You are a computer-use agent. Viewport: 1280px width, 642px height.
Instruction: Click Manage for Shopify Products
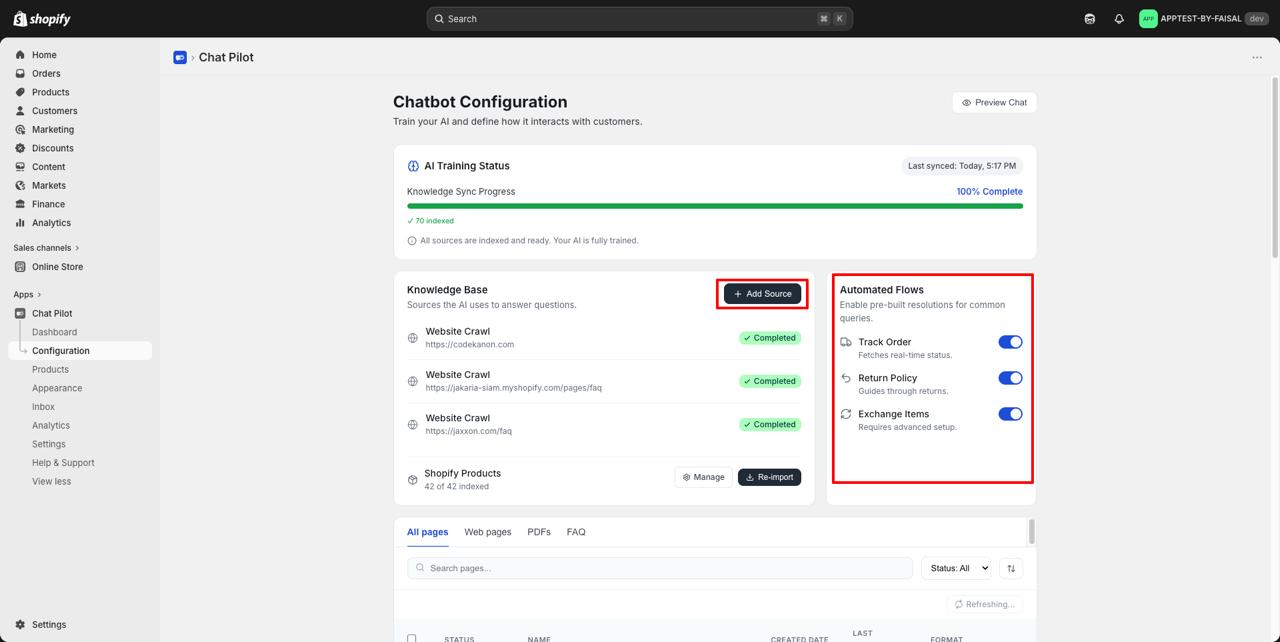[703, 477]
